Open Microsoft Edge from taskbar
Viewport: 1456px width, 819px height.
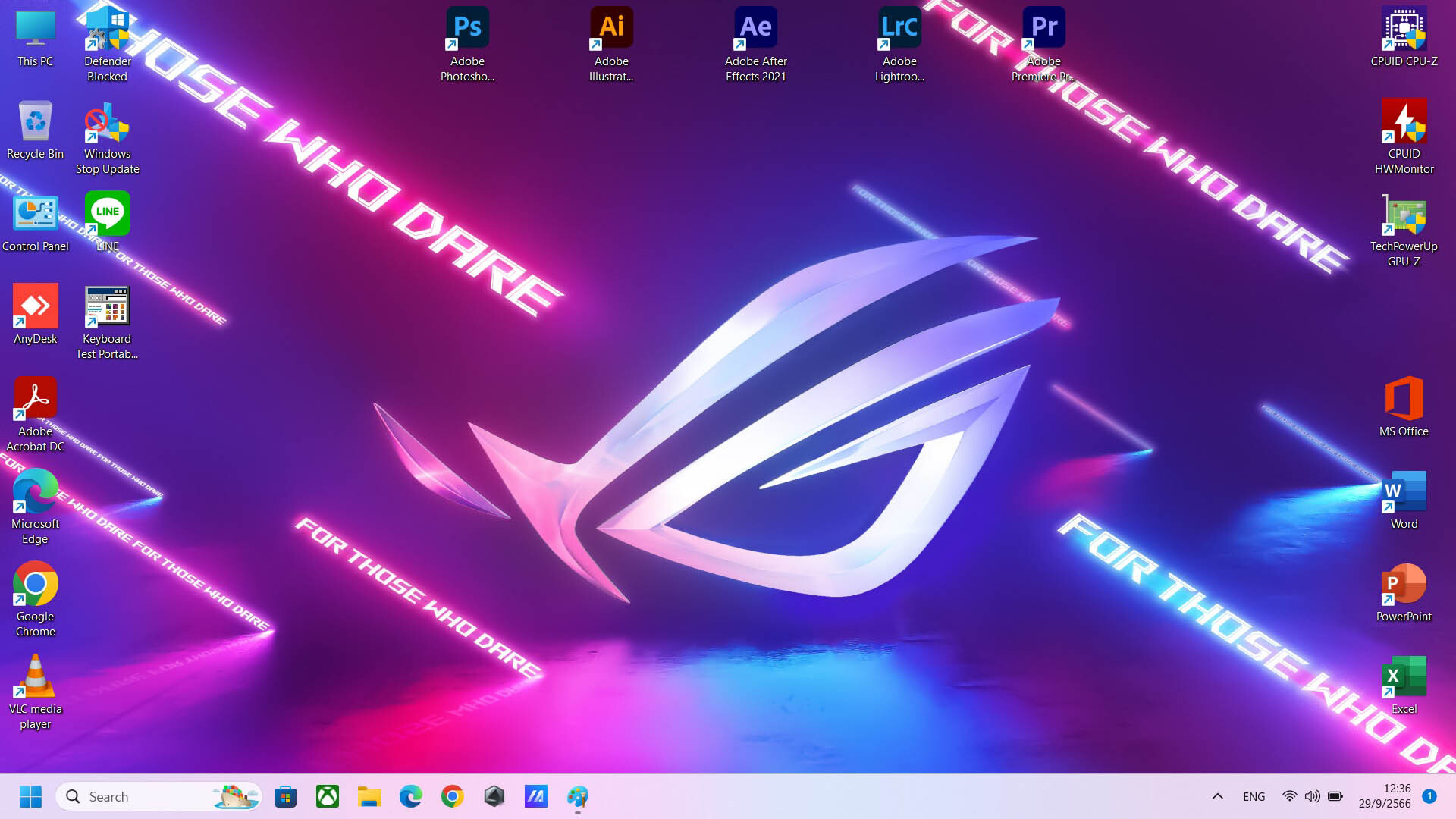(x=410, y=796)
